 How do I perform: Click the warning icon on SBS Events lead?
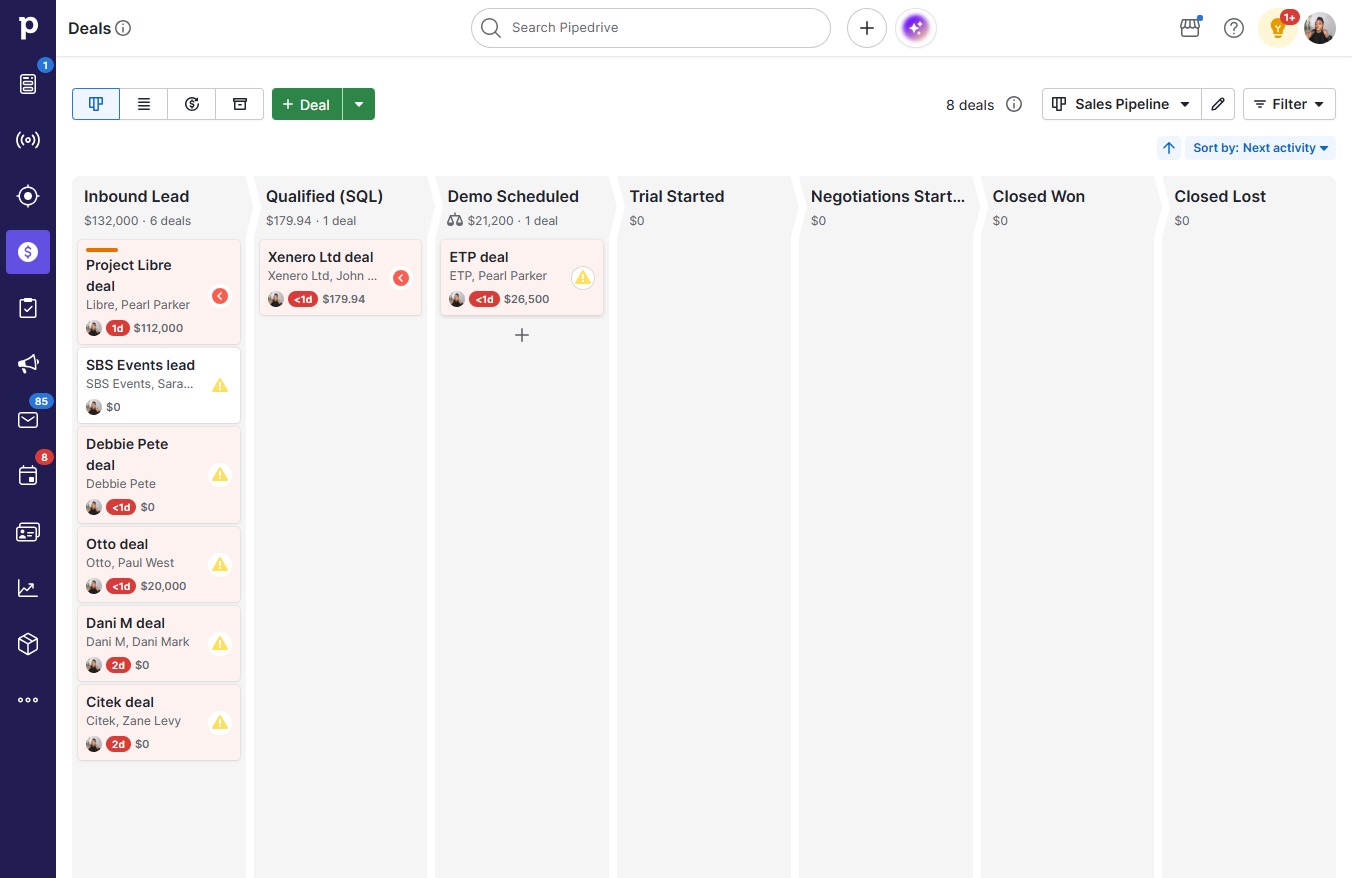coord(220,385)
